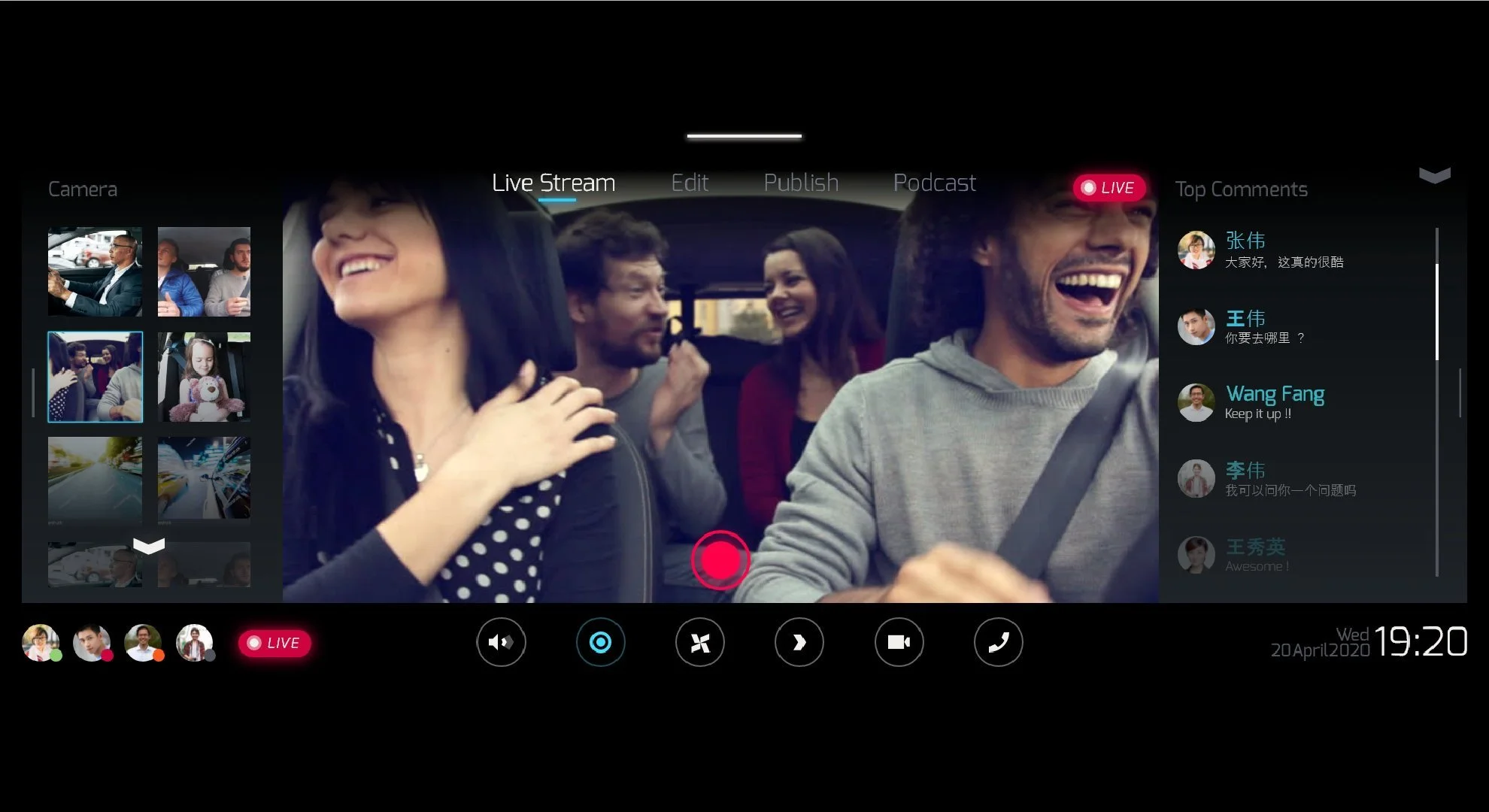Toggle the red record button on video
The height and width of the screenshot is (812, 1489).
[720, 560]
